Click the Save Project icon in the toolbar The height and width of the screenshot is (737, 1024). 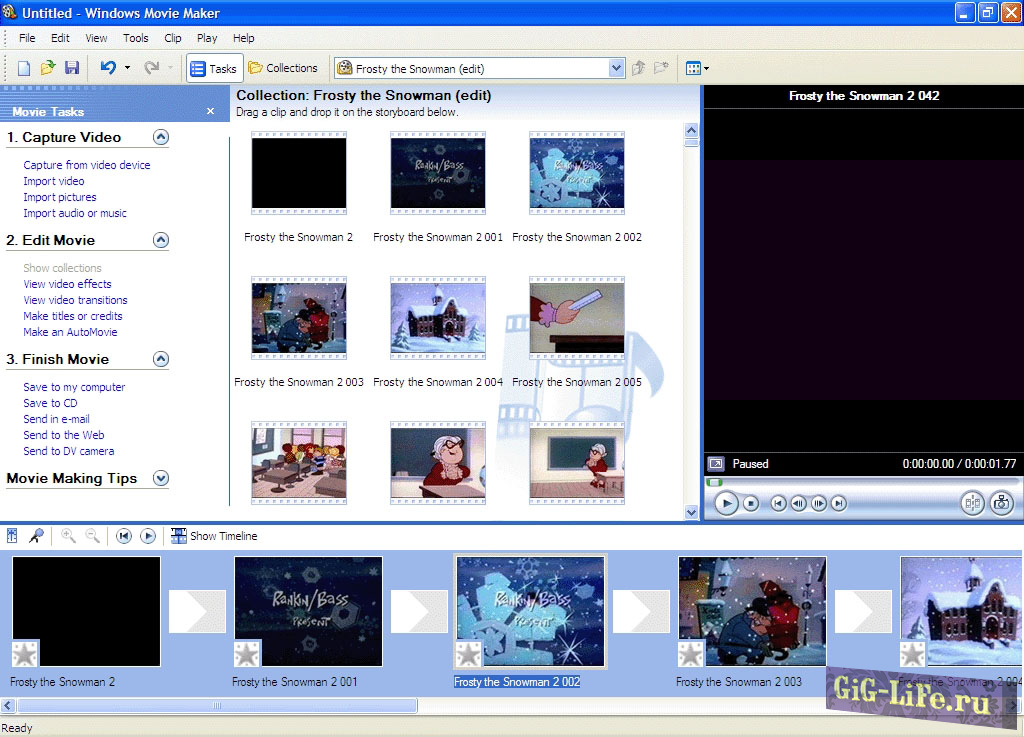coord(71,67)
